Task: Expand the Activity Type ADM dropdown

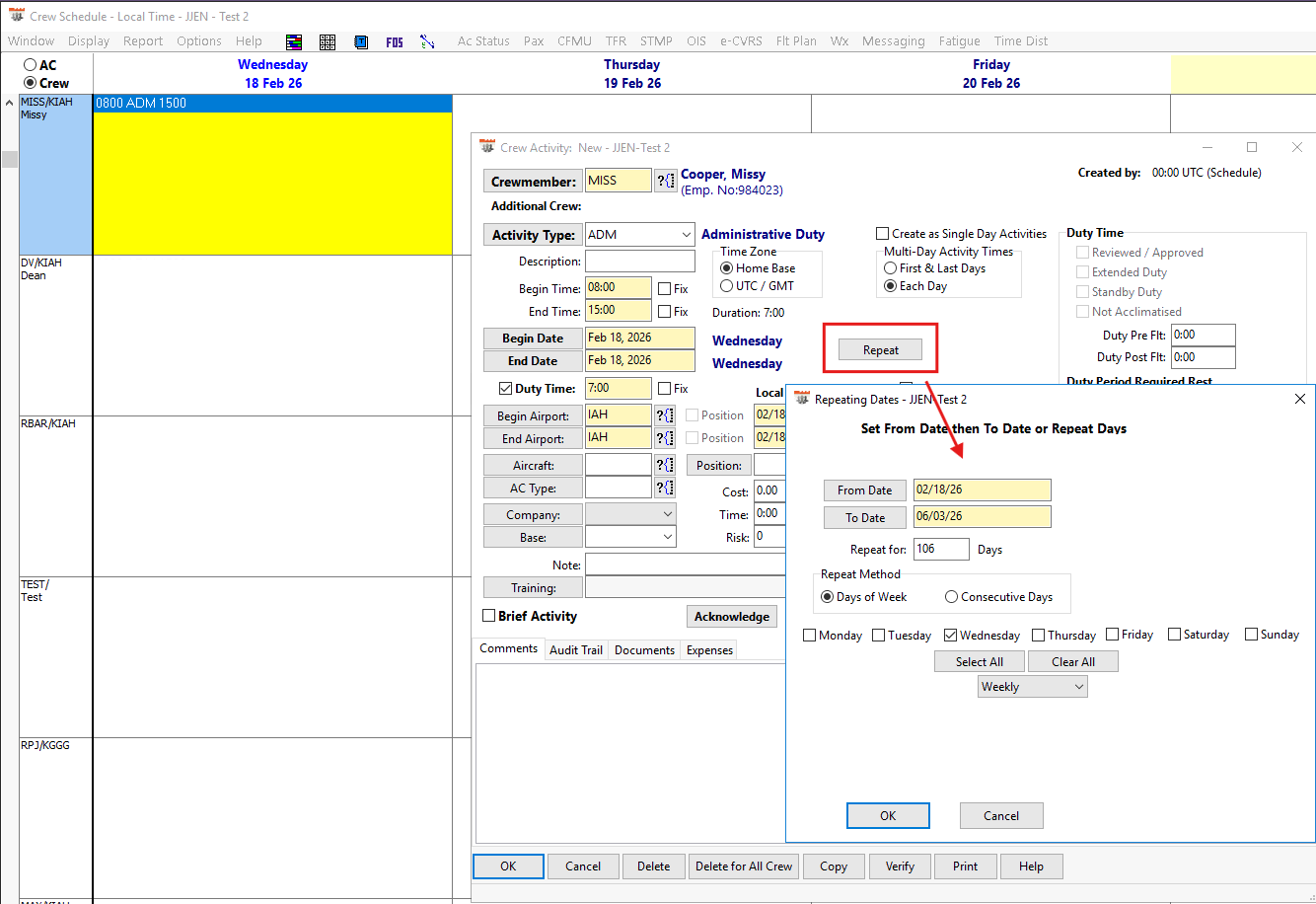Action: [686, 235]
